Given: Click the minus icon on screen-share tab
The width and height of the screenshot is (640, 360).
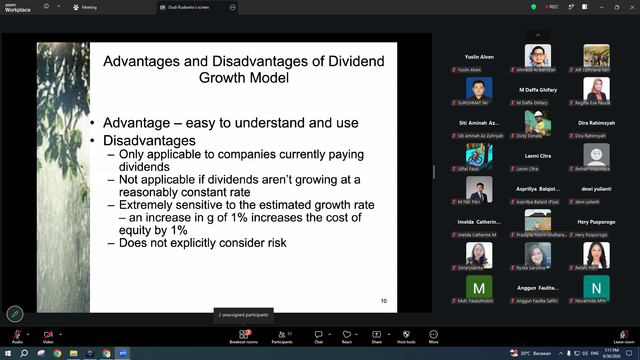Looking at the screenshot, I should click(x=233, y=7).
